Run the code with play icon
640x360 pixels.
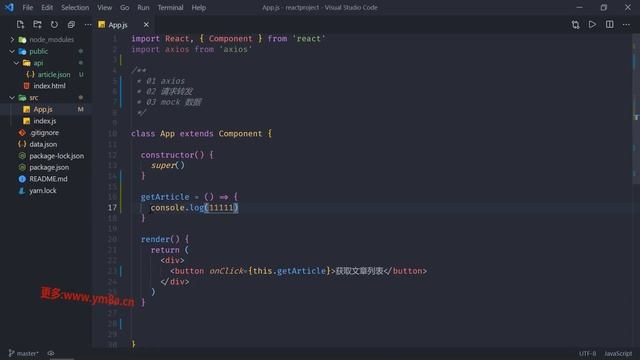[x=592, y=24]
